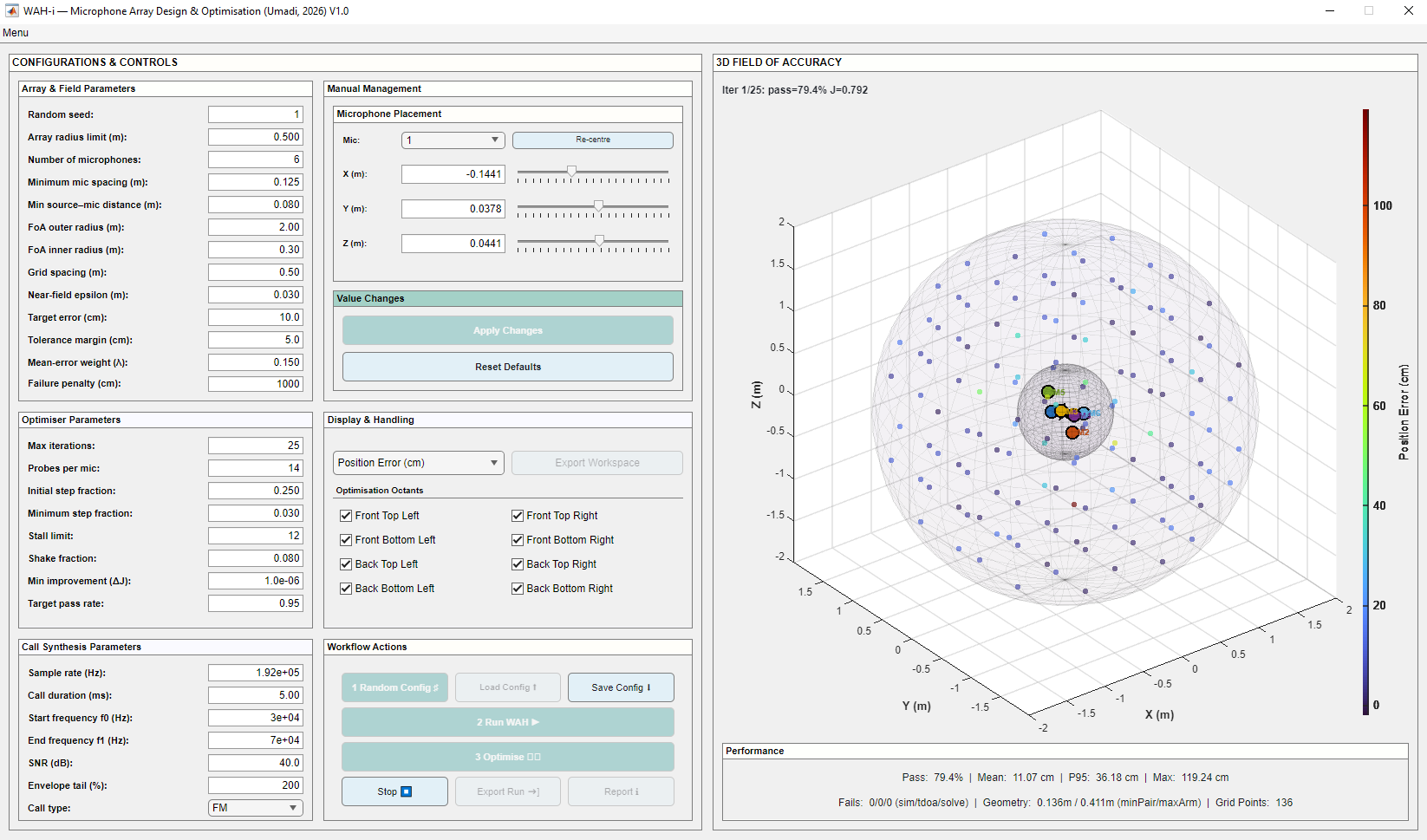Open the Menu in the menu bar
Screen dimensions: 1427x840
16,33
